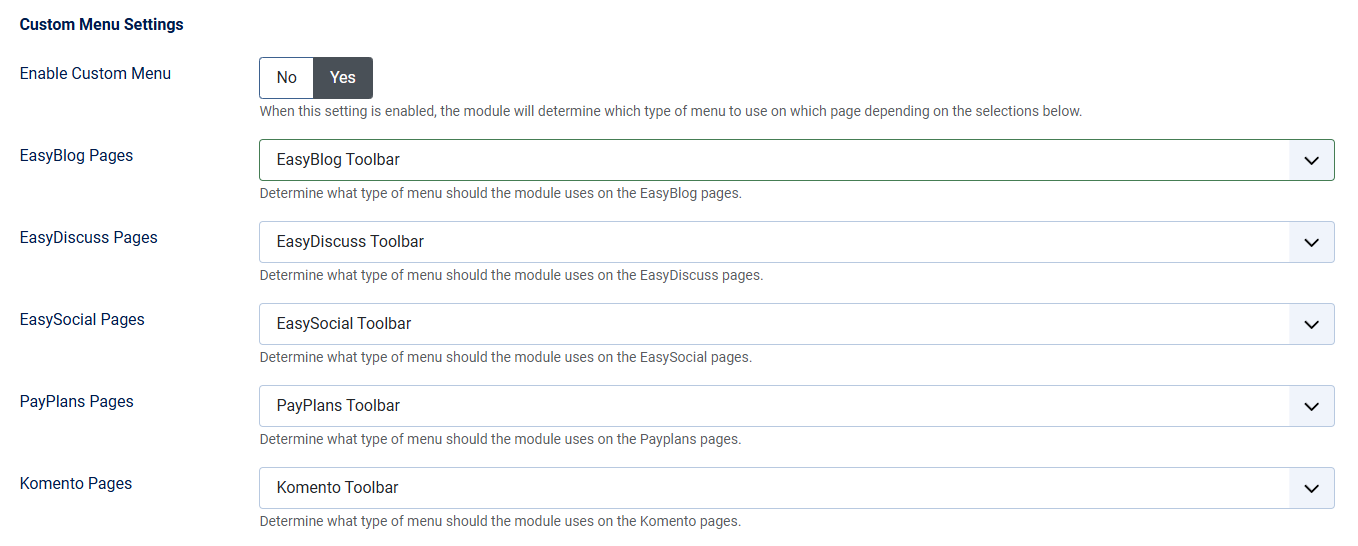Click help text about the EasyDiscuss pages

click(x=511, y=275)
